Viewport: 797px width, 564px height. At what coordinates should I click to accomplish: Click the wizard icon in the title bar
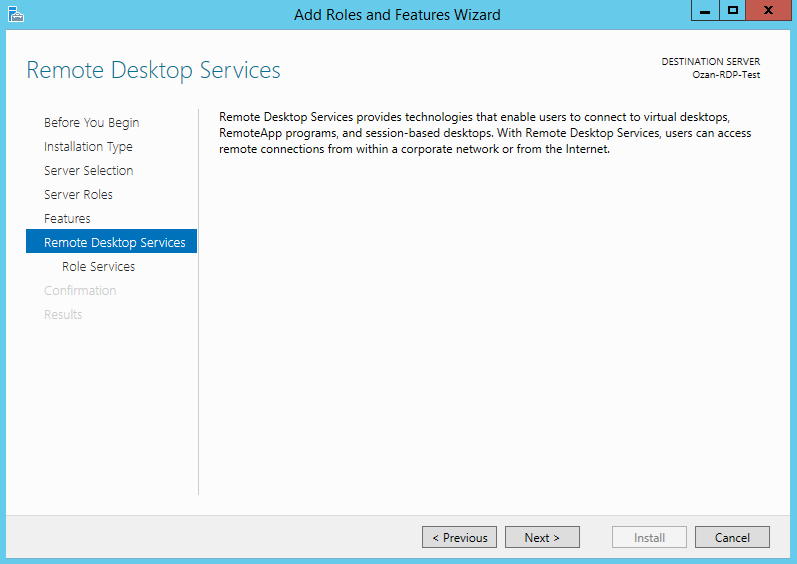pos(15,13)
